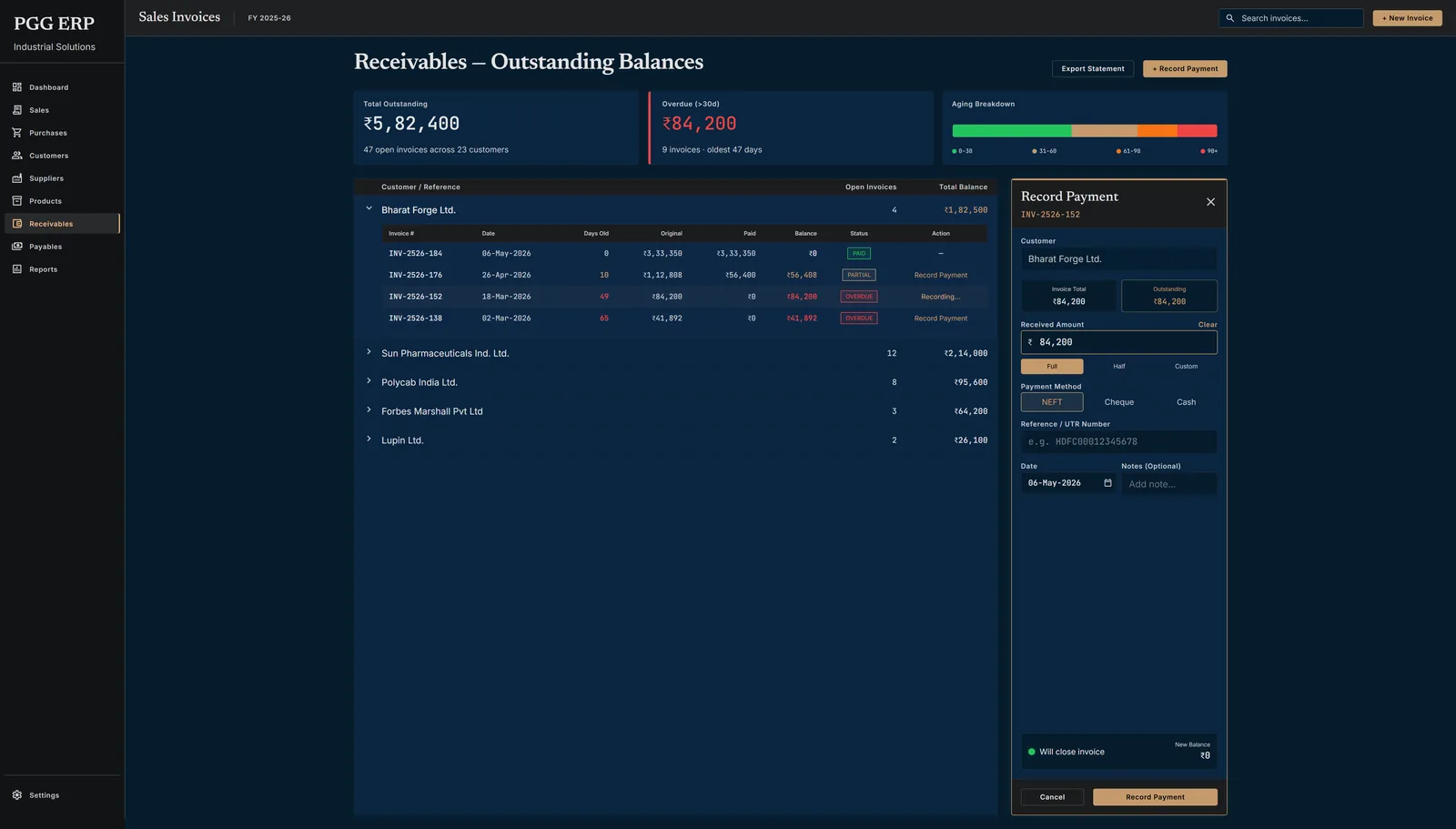Click Record Payment link for INV-2526-176

pos(941,275)
